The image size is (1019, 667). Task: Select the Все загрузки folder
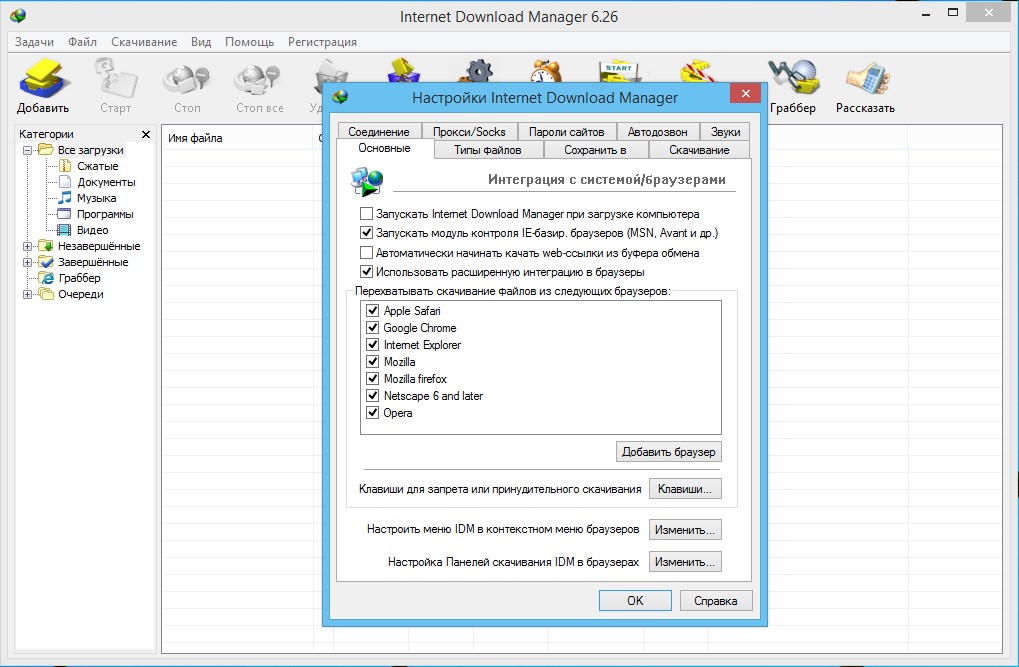coord(90,150)
